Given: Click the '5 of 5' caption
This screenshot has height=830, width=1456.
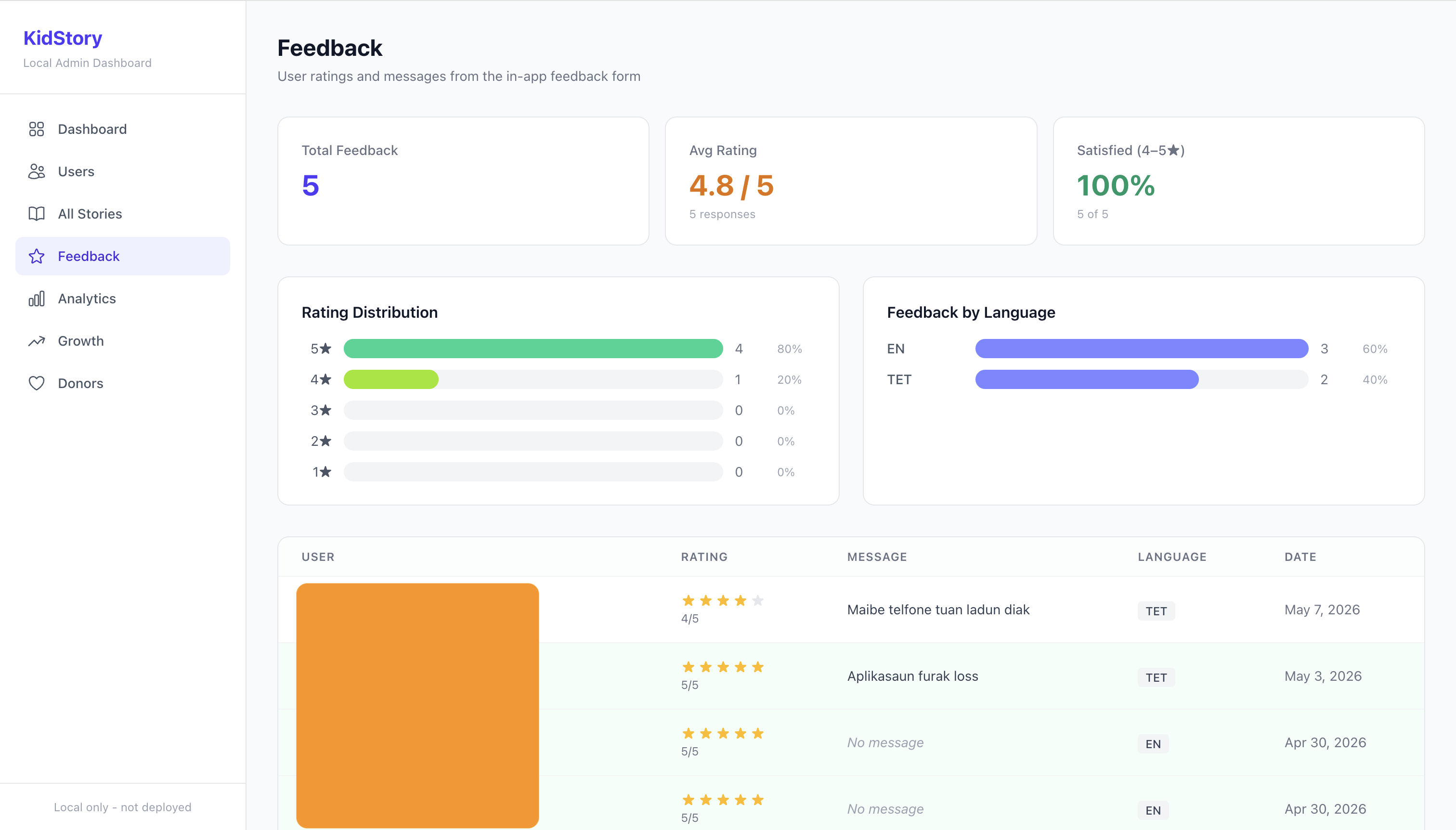Looking at the screenshot, I should (1092, 214).
